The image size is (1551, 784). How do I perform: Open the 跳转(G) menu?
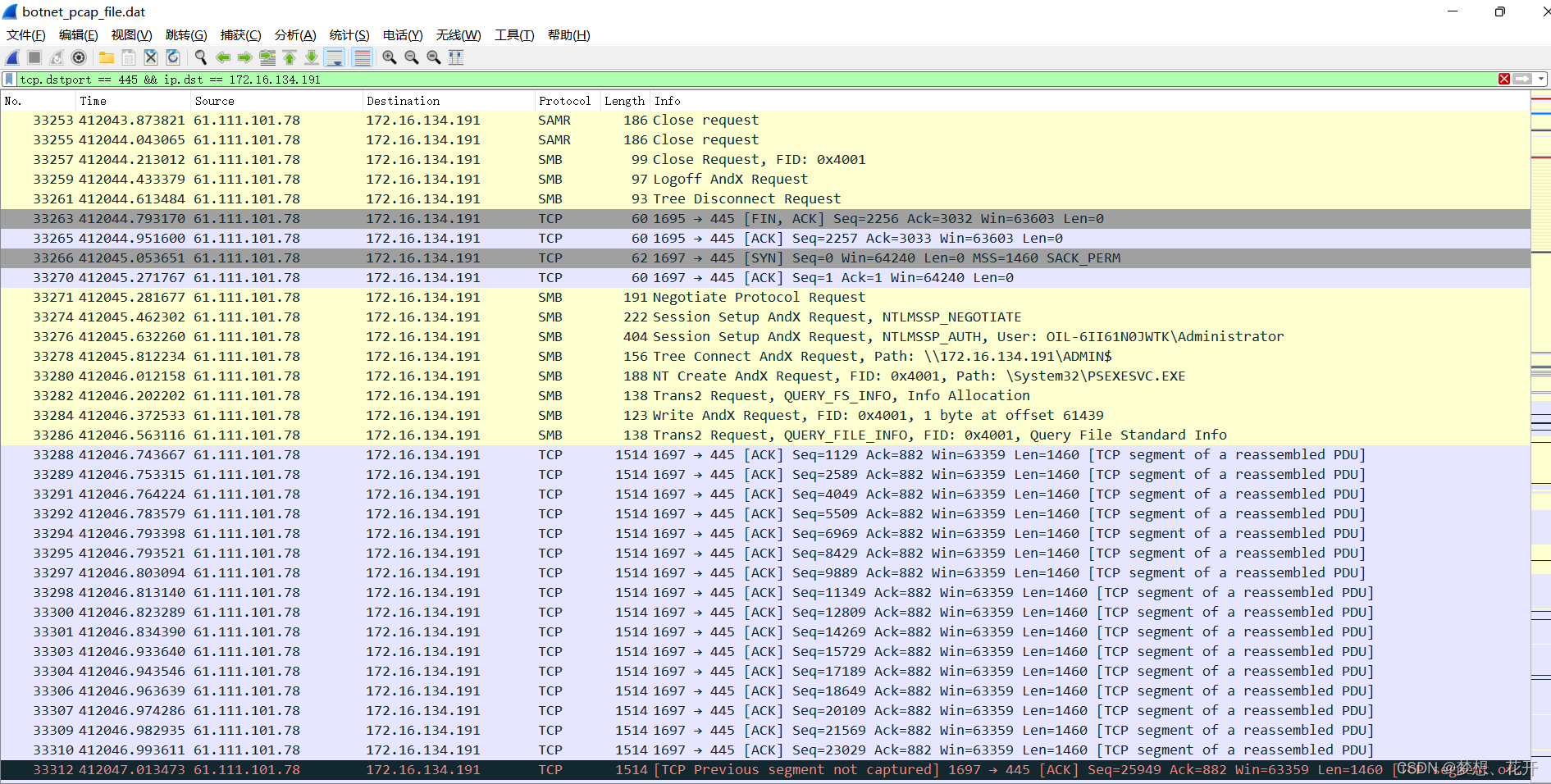(x=186, y=34)
